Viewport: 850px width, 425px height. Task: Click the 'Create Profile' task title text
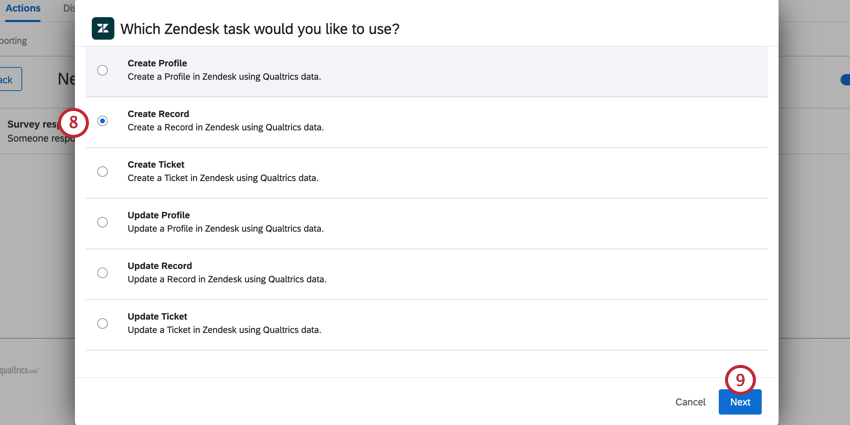coord(157,63)
